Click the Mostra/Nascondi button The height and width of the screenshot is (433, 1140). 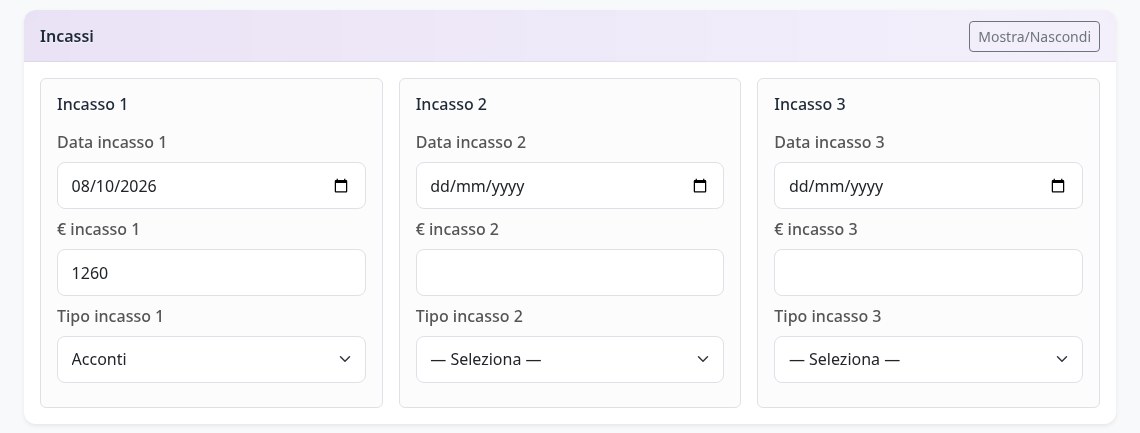tap(1034, 36)
